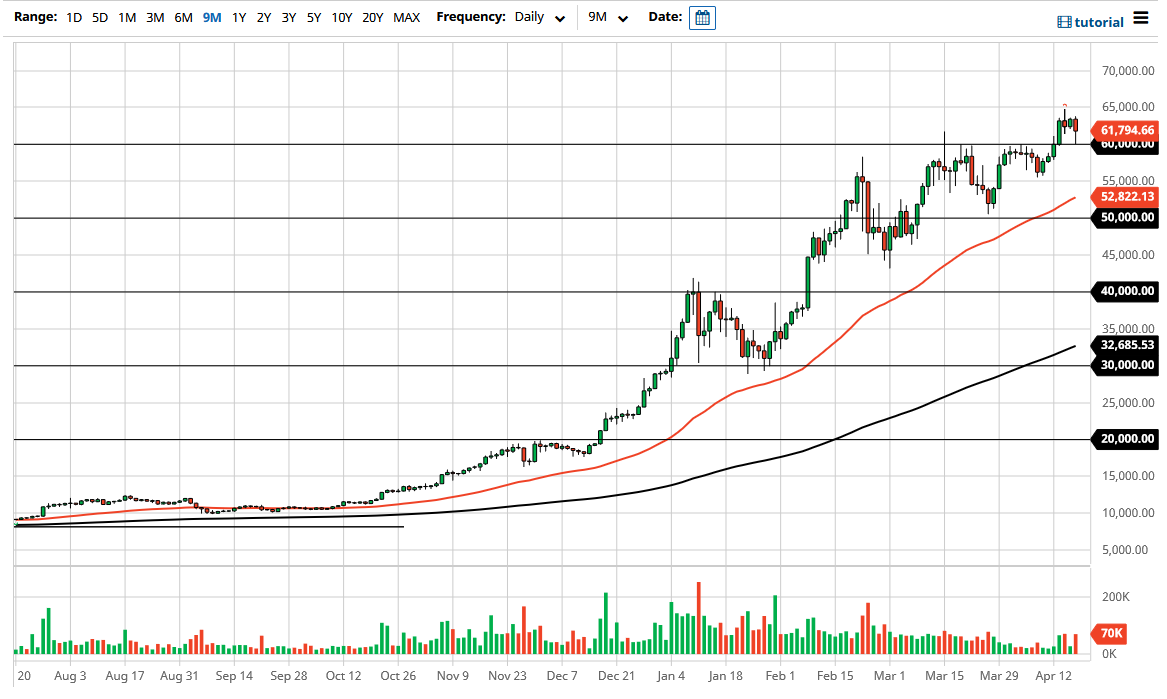Open the hamburger menu in the corner

(1141, 19)
